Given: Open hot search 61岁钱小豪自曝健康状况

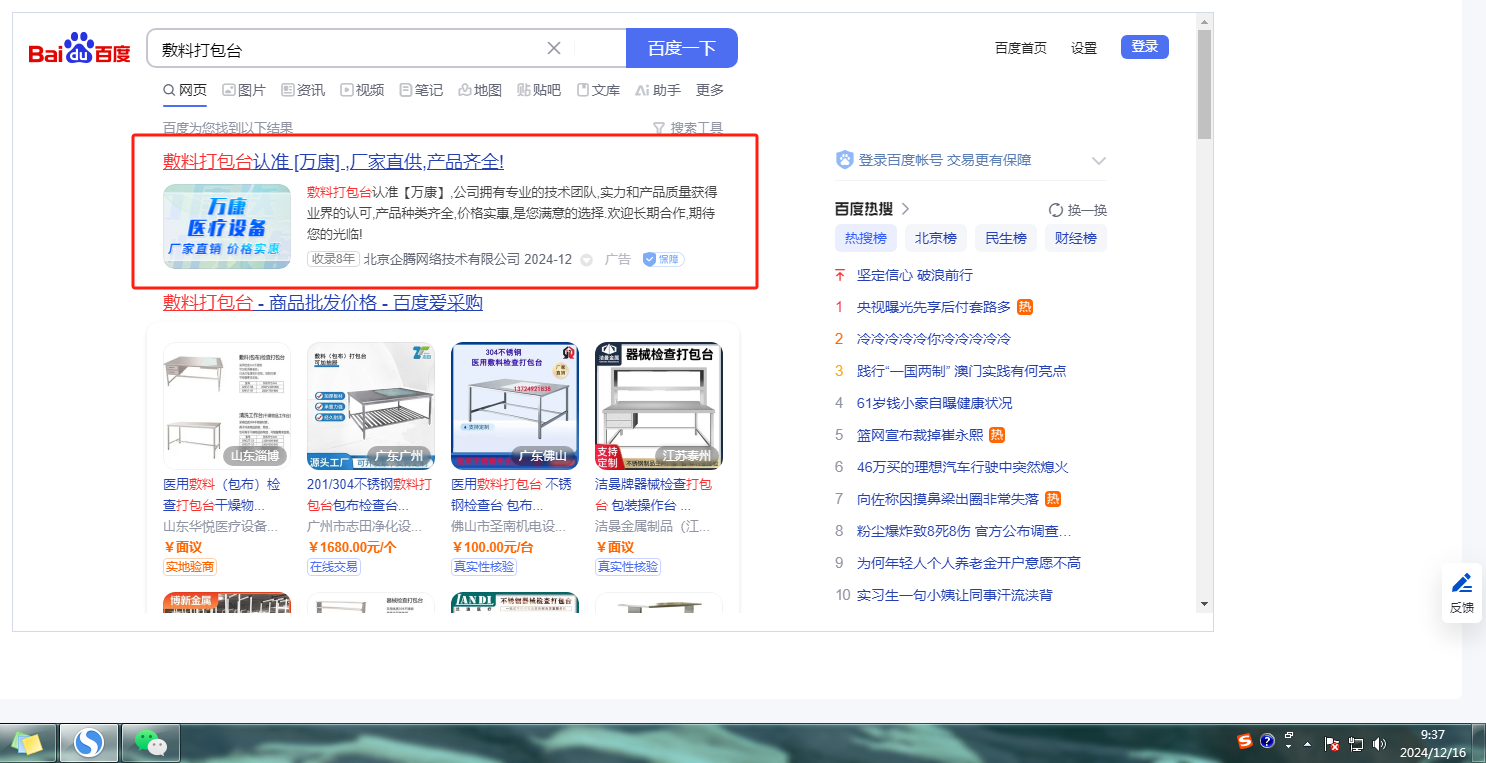Looking at the screenshot, I should point(935,403).
